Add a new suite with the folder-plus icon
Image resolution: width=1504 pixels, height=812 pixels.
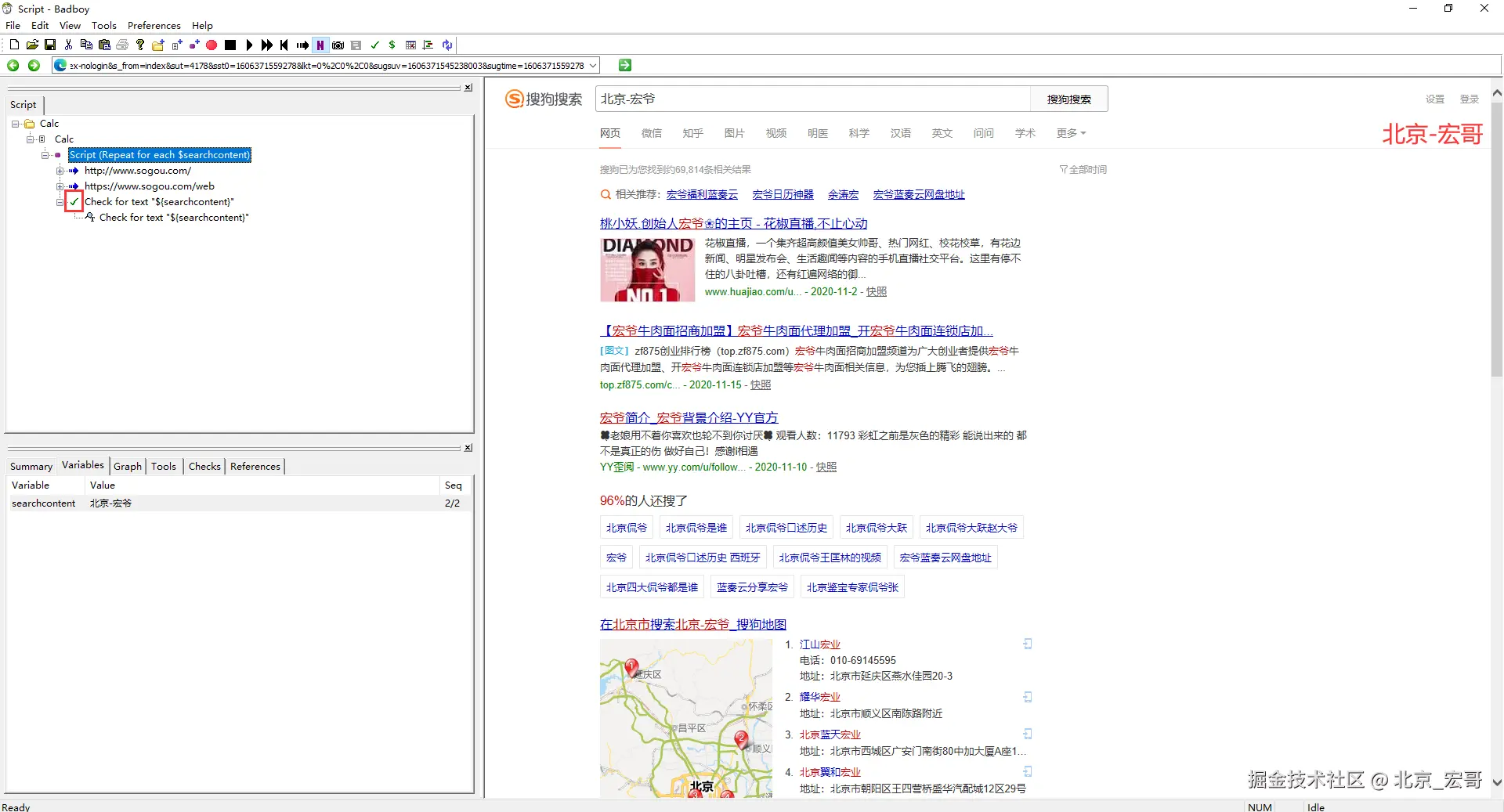tap(158, 45)
